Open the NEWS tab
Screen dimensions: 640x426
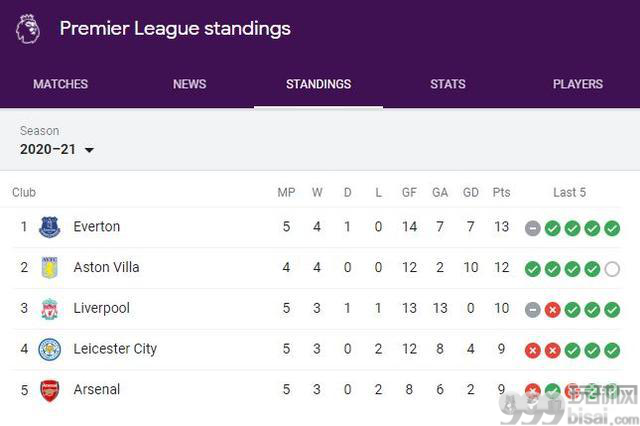click(x=189, y=84)
